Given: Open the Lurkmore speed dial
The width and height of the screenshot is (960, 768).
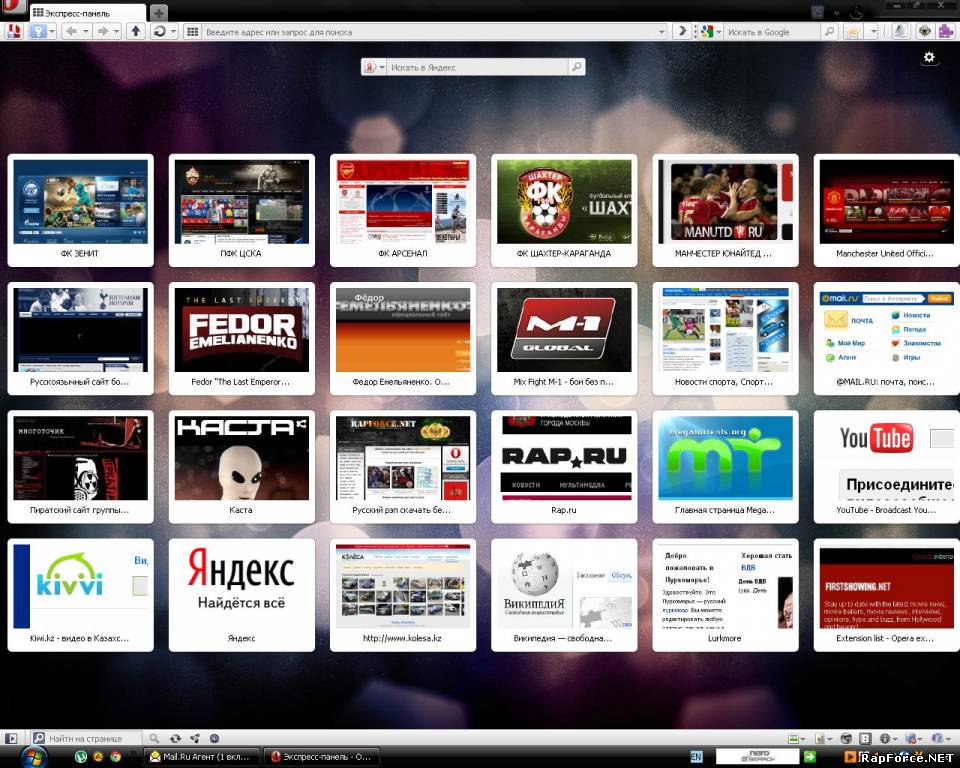Looking at the screenshot, I should (x=725, y=595).
